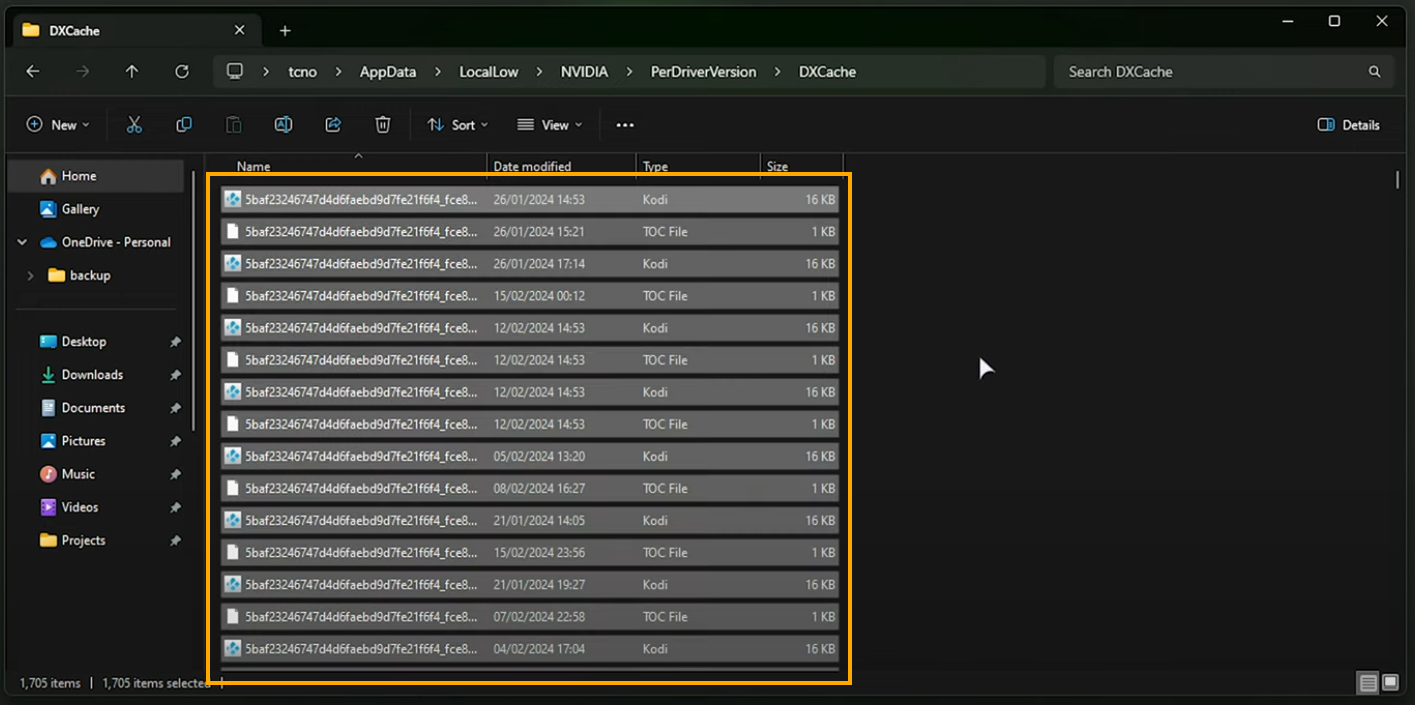
Task: Expand chevron after PerDriverVersion in address bar
Action: pos(778,72)
